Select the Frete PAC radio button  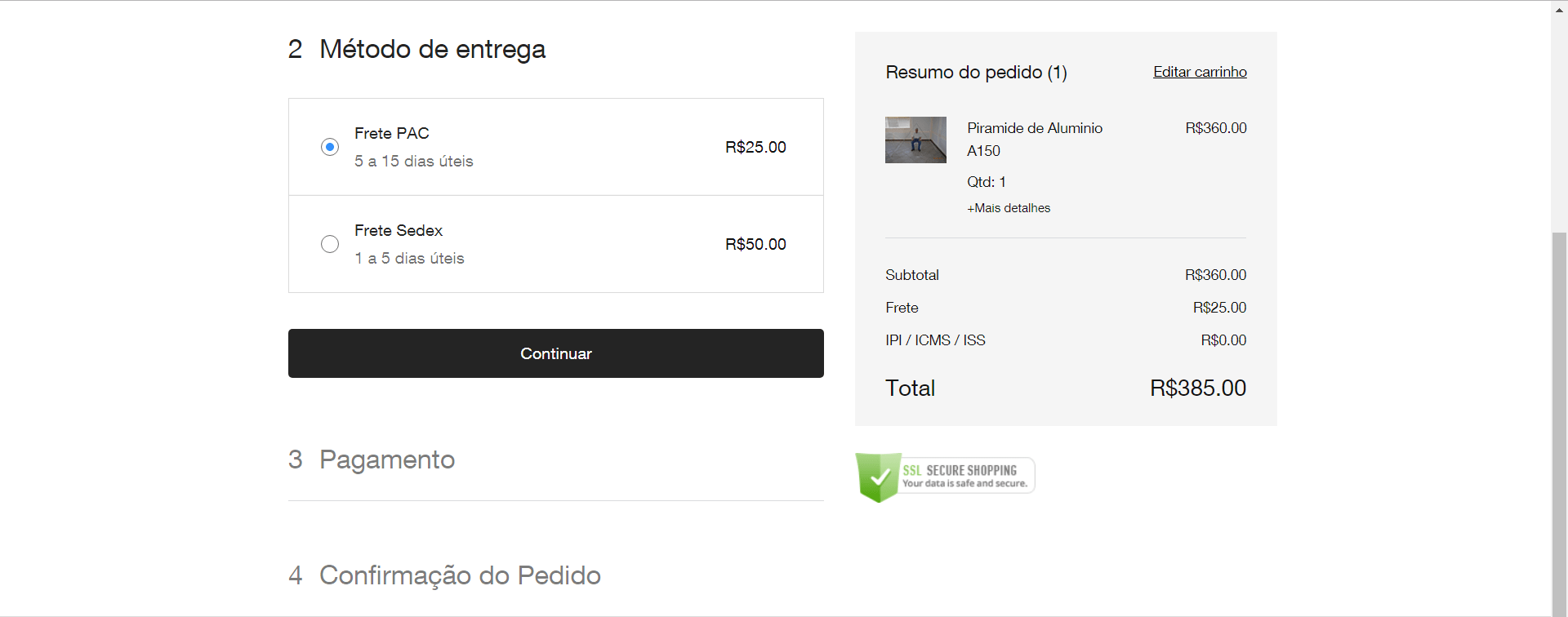pyautogui.click(x=330, y=147)
